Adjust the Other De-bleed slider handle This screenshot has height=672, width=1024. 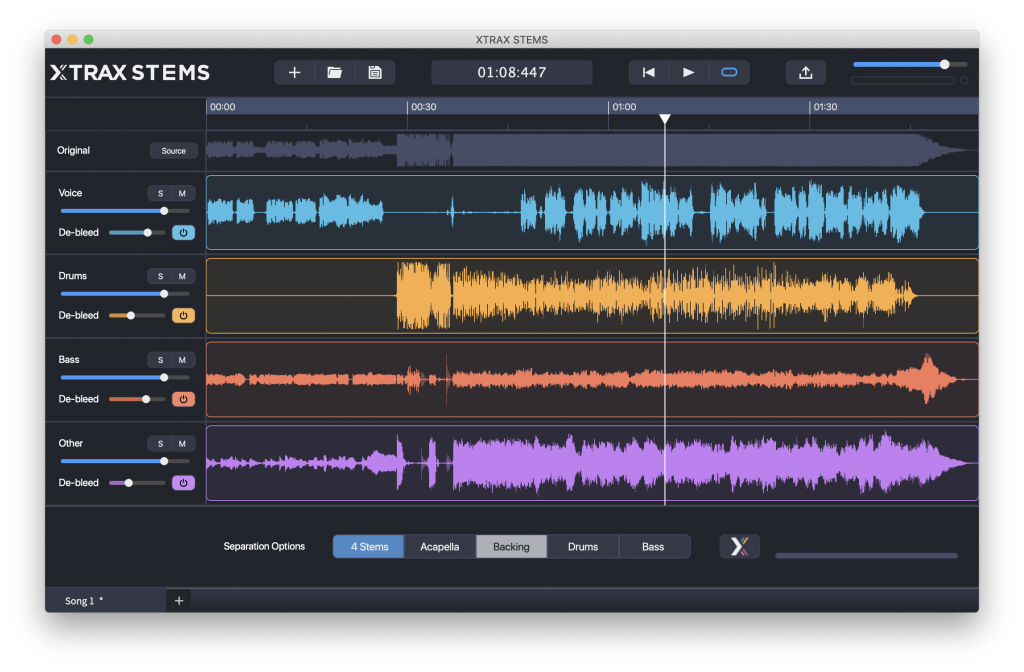click(129, 483)
